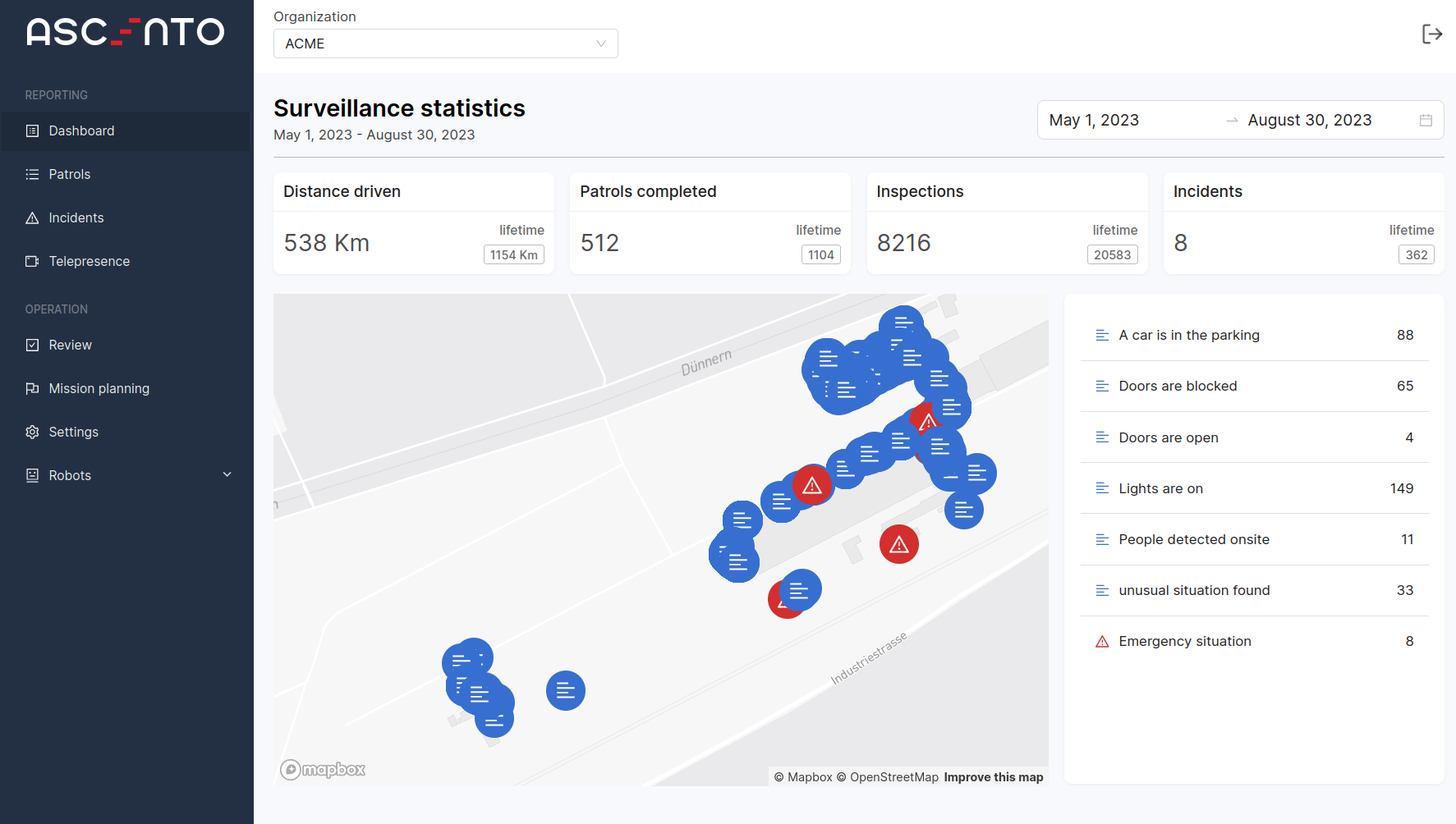Open the OpenStreetMap attribution link

point(893,777)
